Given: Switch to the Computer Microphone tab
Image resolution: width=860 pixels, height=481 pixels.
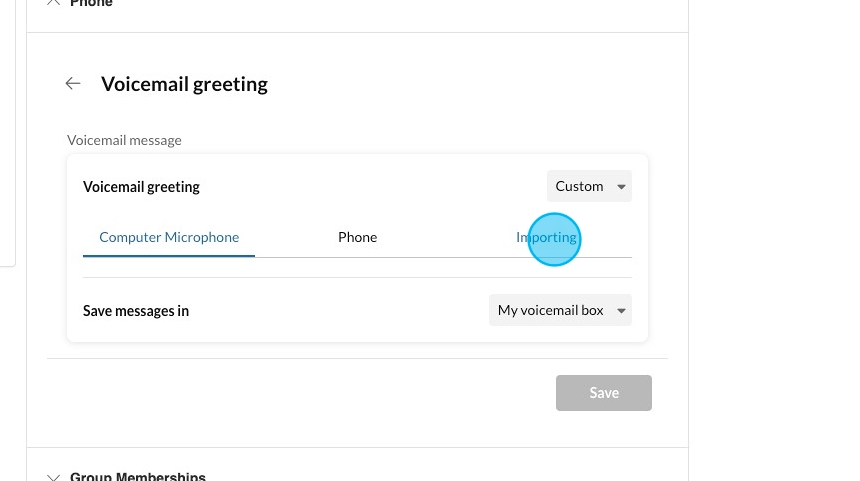Looking at the screenshot, I should pyautogui.click(x=169, y=237).
